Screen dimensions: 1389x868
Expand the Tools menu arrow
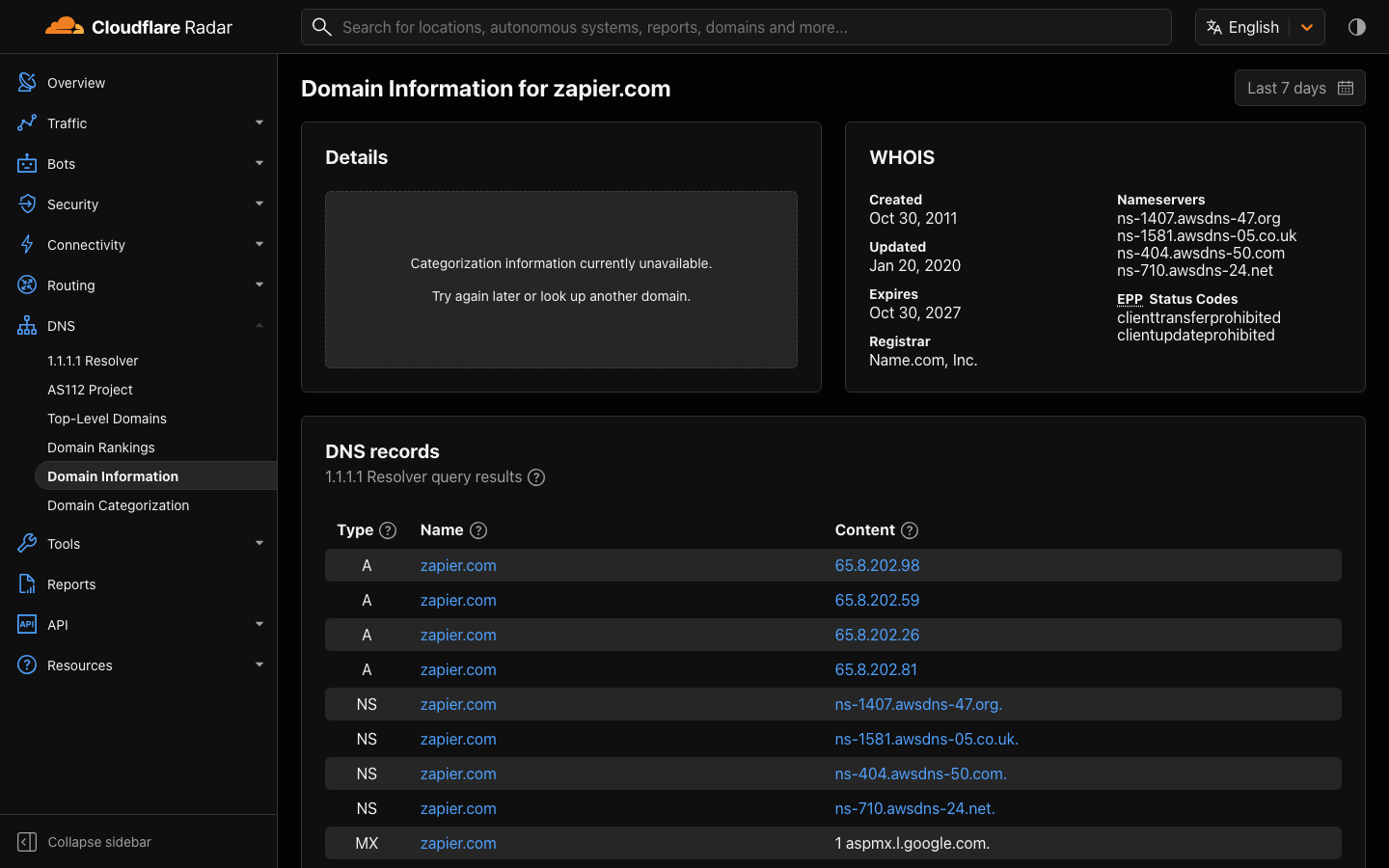(259, 544)
